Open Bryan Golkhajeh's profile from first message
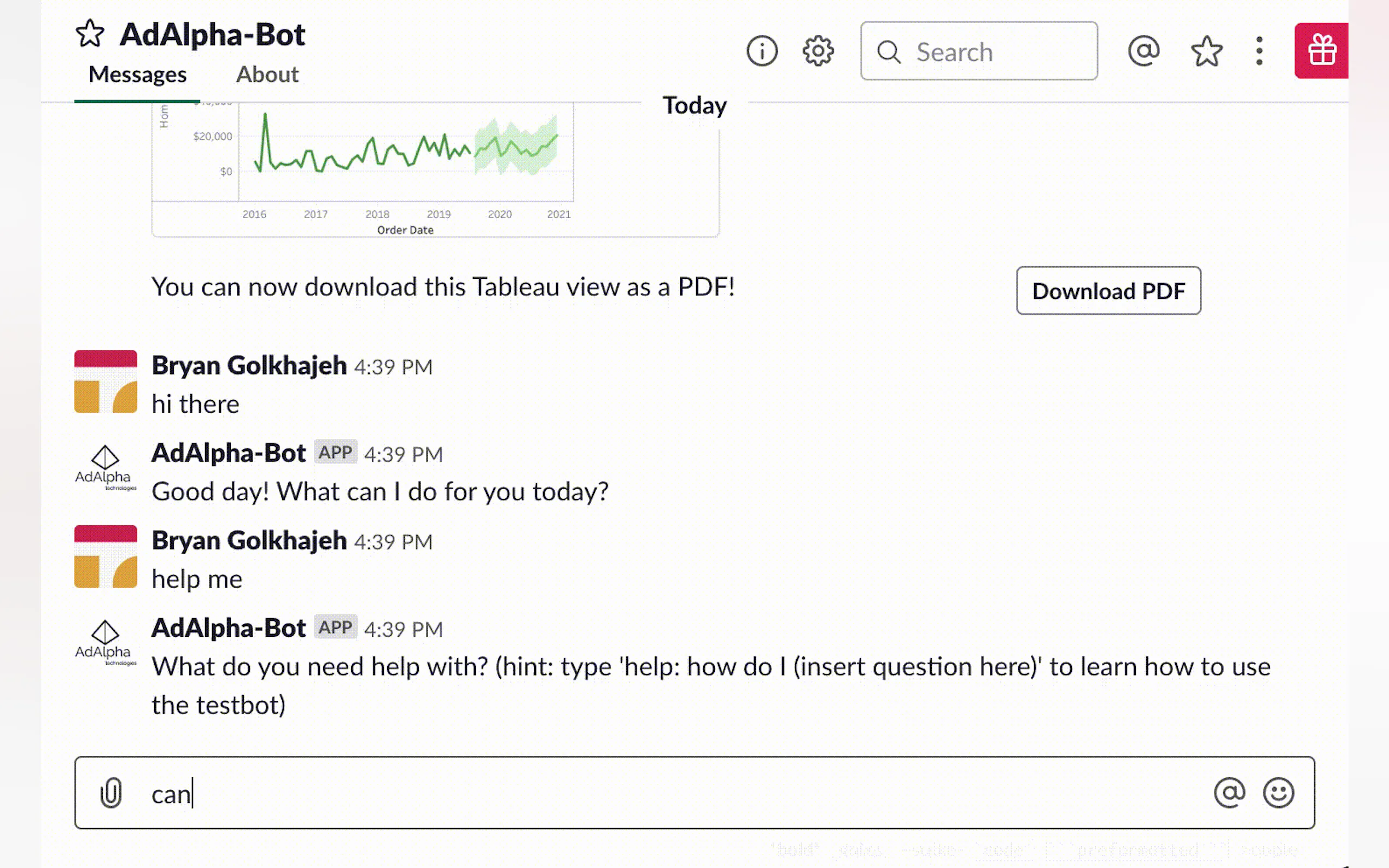1389x868 pixels. (x=249, y=366)
